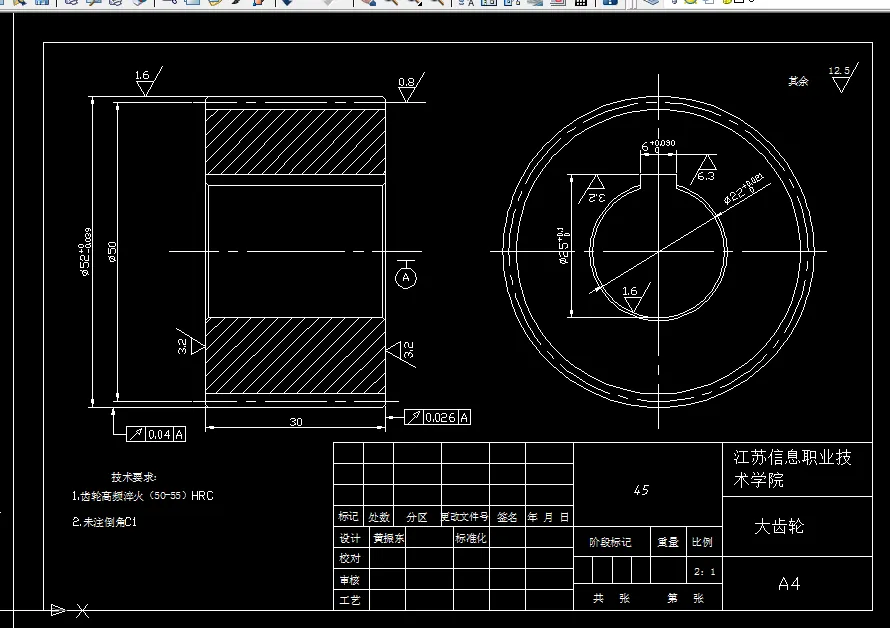Viewport: 890px width, 628px height.
Task: Select the 1.6 roughness value above the section view
Action: pos(142,75)
